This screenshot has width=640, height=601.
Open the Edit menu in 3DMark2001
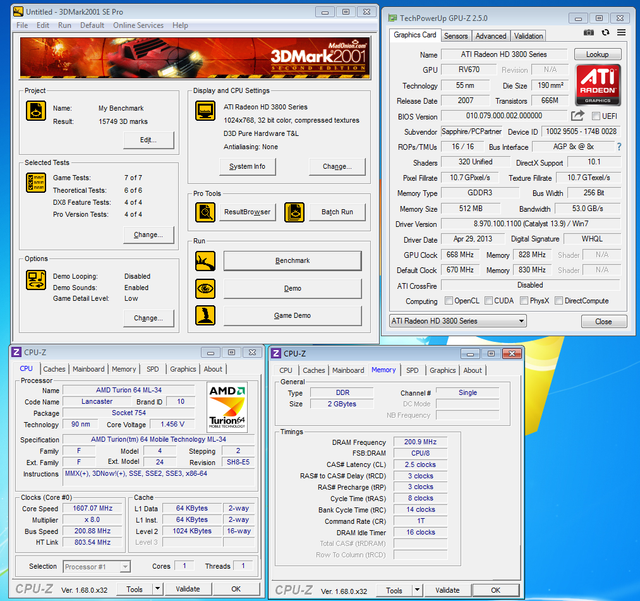(x=43, y=25)
